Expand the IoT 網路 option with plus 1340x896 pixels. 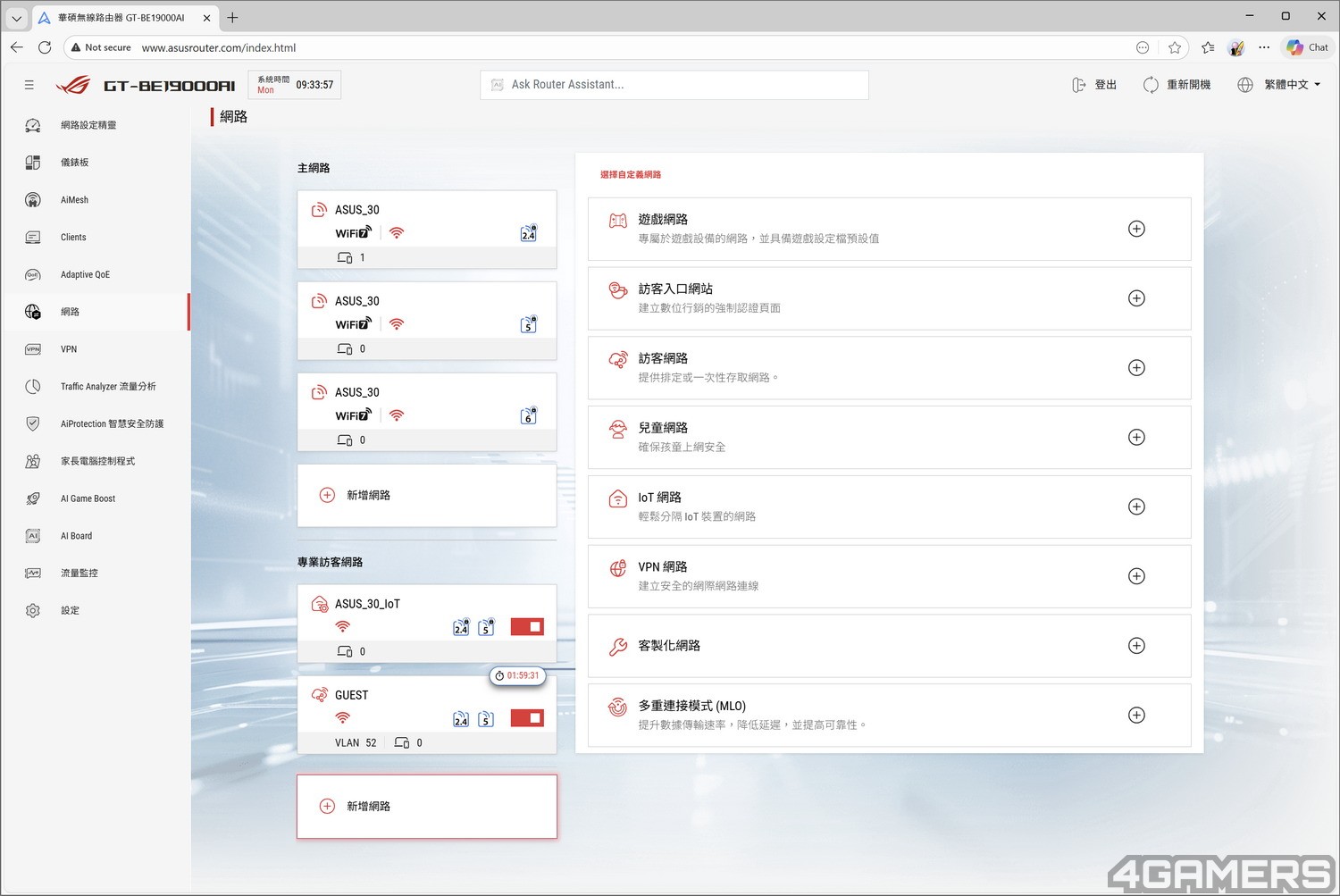[x=1136, y=507]
